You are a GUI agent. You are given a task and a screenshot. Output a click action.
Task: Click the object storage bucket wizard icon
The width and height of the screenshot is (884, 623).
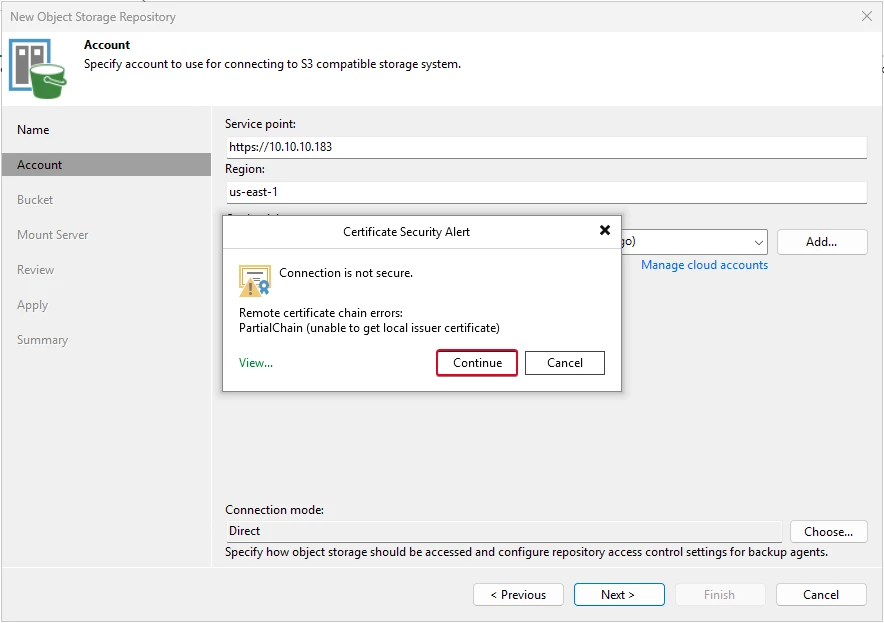coord(37,69)
